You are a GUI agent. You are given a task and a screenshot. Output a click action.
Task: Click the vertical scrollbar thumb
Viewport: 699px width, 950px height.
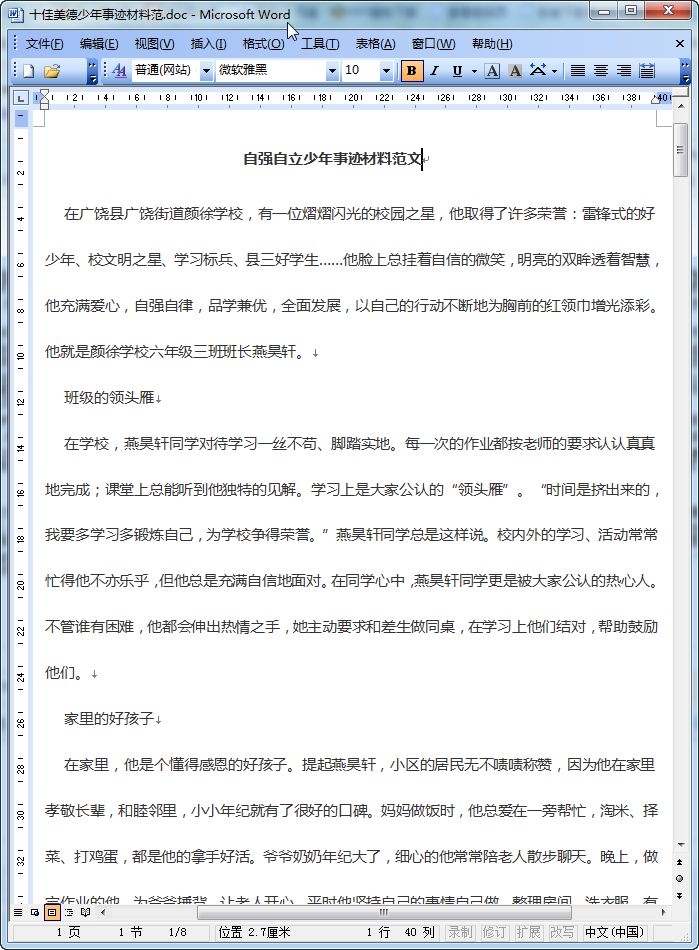click(680, 150)
